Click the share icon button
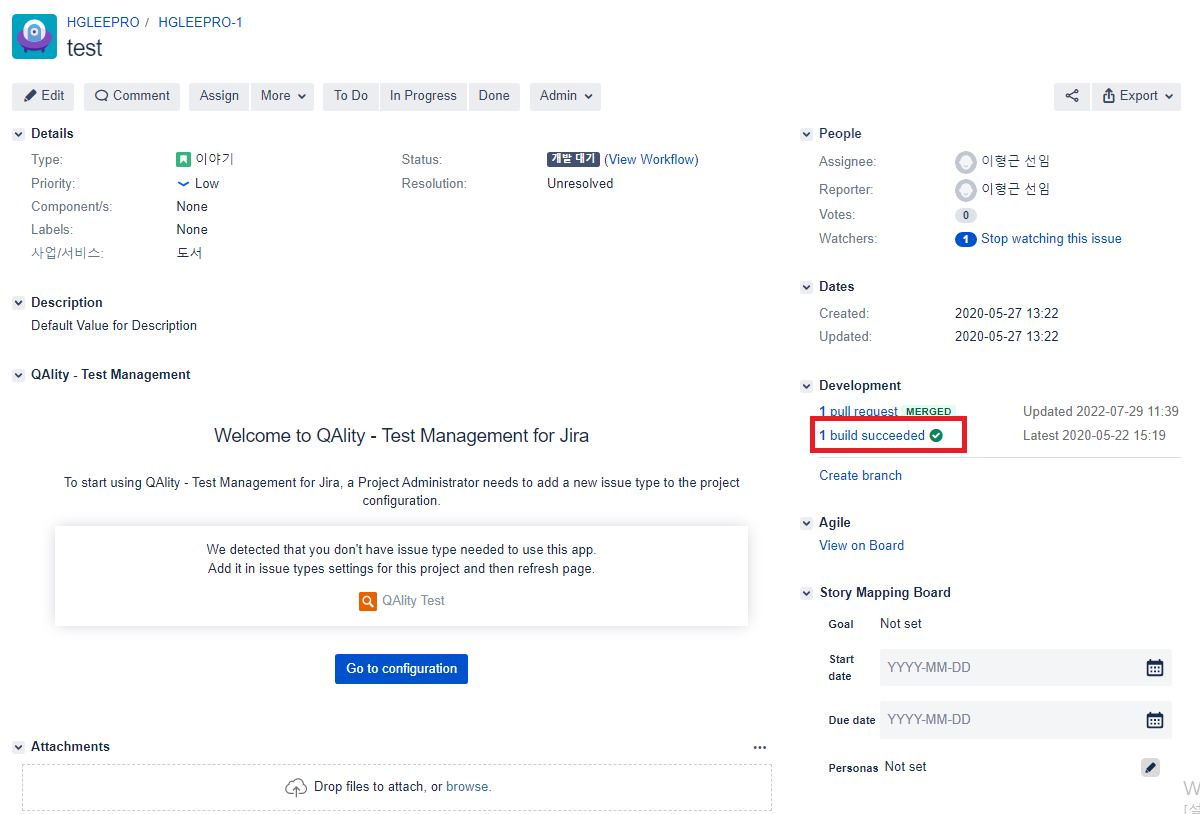 tap(1072, 96)
